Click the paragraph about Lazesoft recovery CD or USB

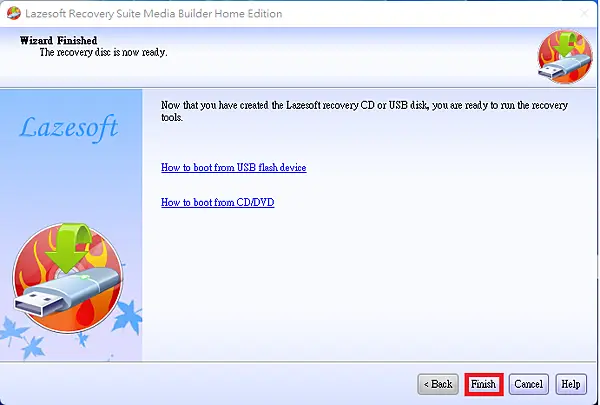tap(364, 111)
